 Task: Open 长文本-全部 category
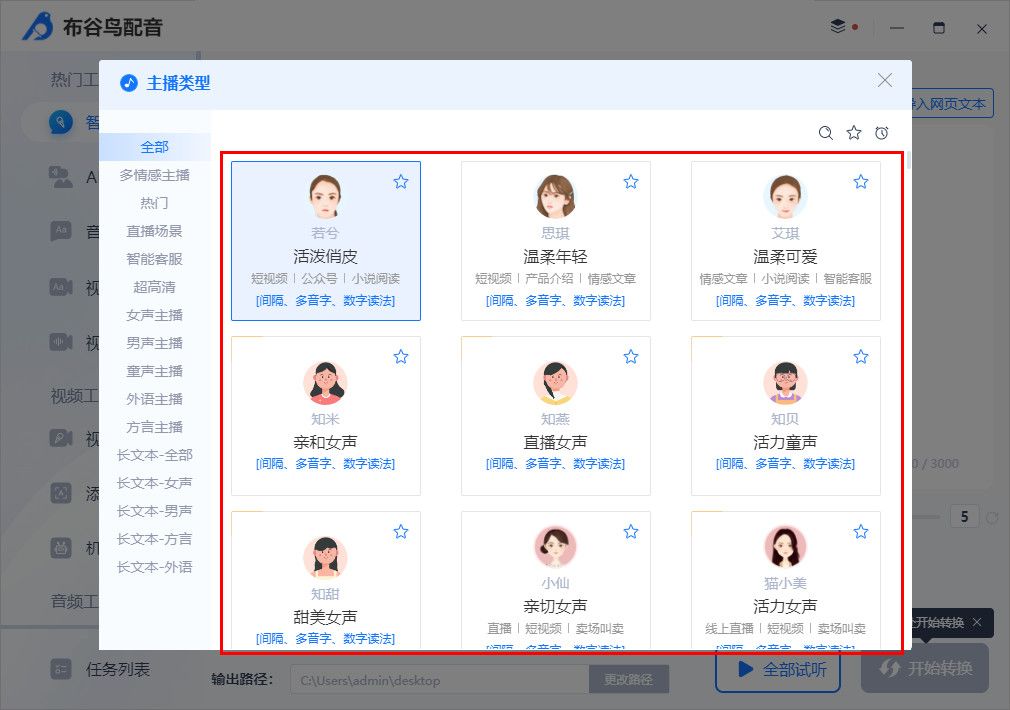click(x=155, y=456)
